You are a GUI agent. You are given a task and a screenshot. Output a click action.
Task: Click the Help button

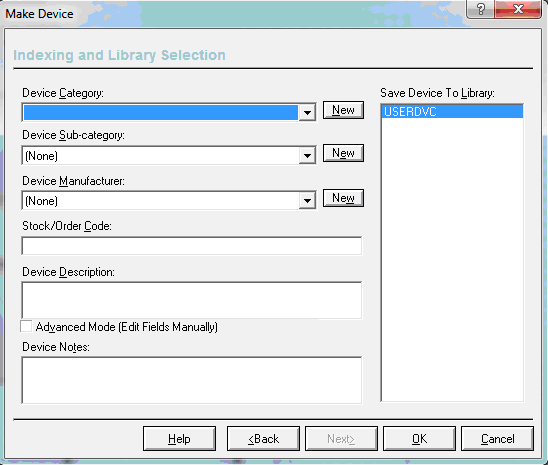tap(179, 438)
